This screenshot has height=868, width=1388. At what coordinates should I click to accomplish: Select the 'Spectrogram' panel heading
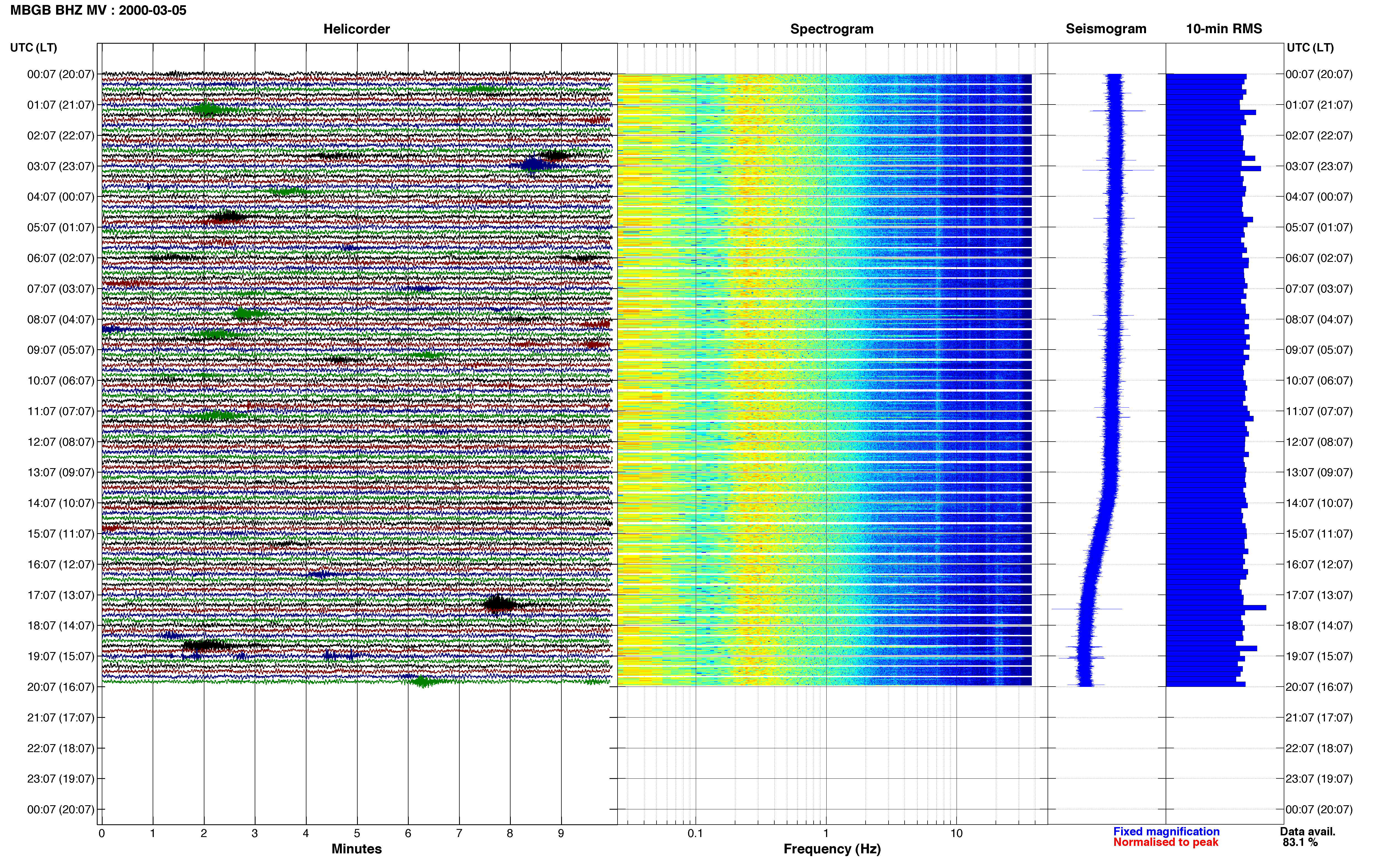832,29
